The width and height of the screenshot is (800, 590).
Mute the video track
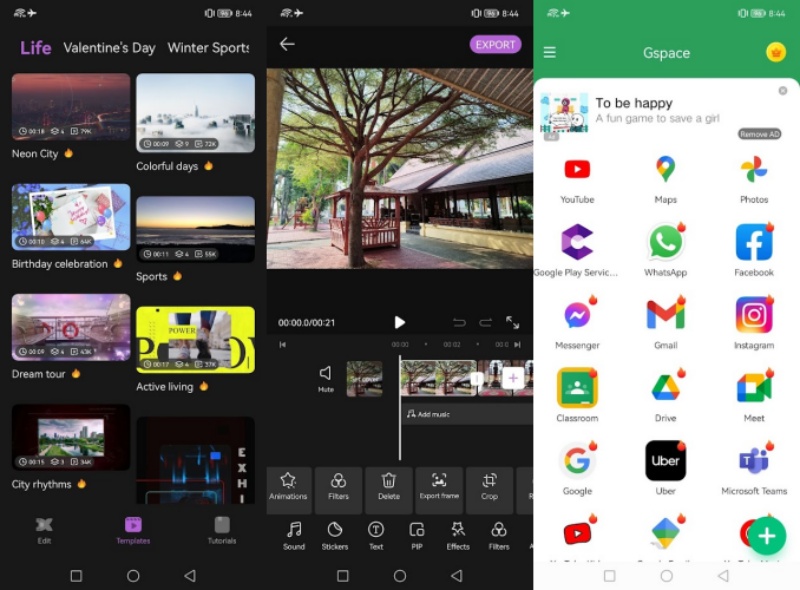click(x=326, y=379)
